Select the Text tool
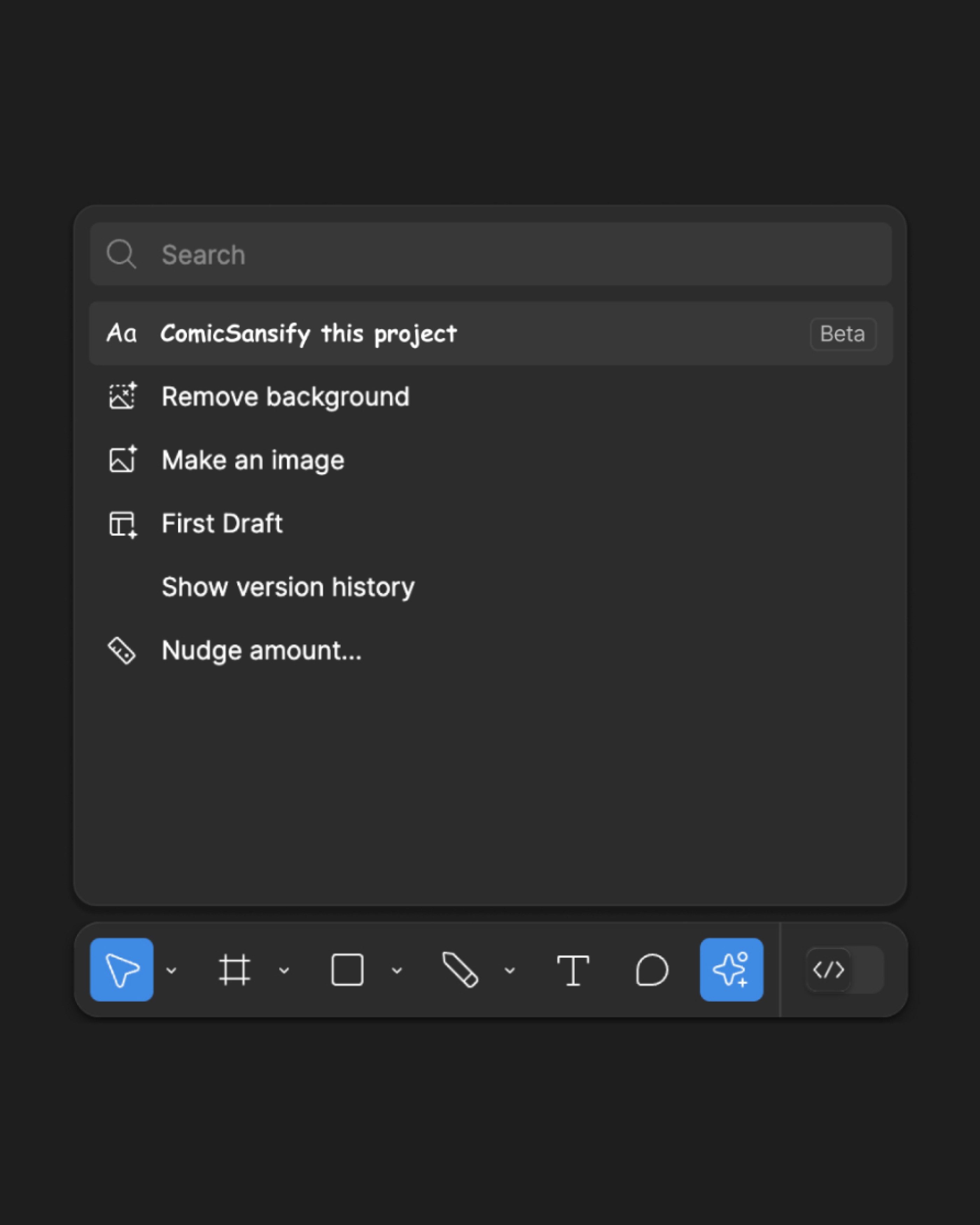980x1225 pixels. [x=573, y=969]
